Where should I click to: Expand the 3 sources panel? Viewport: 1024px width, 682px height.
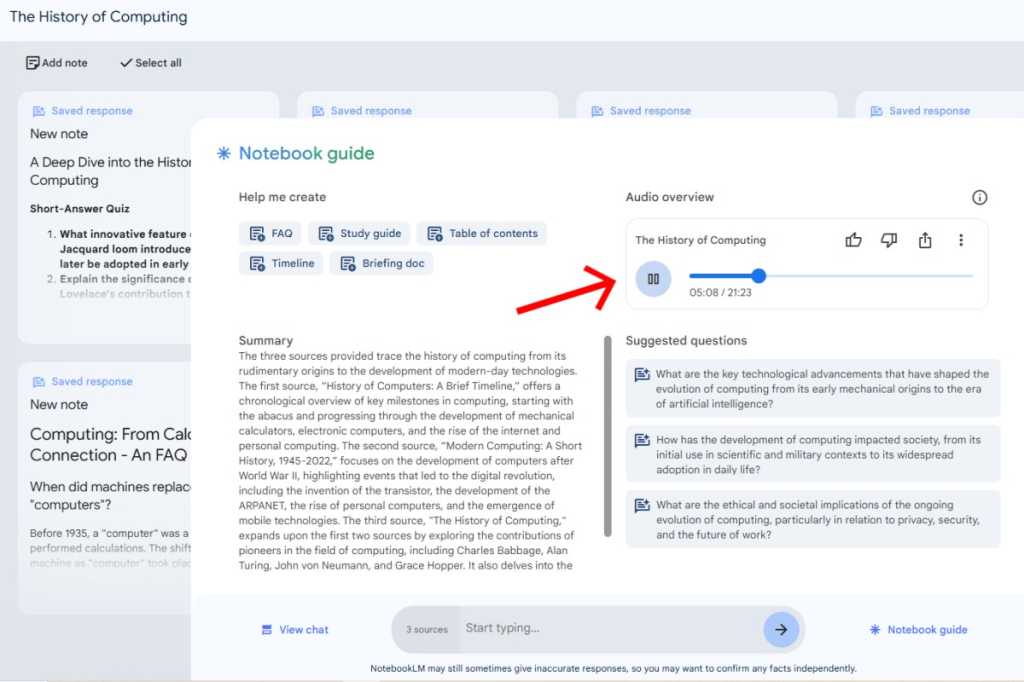tap(425, 629)
